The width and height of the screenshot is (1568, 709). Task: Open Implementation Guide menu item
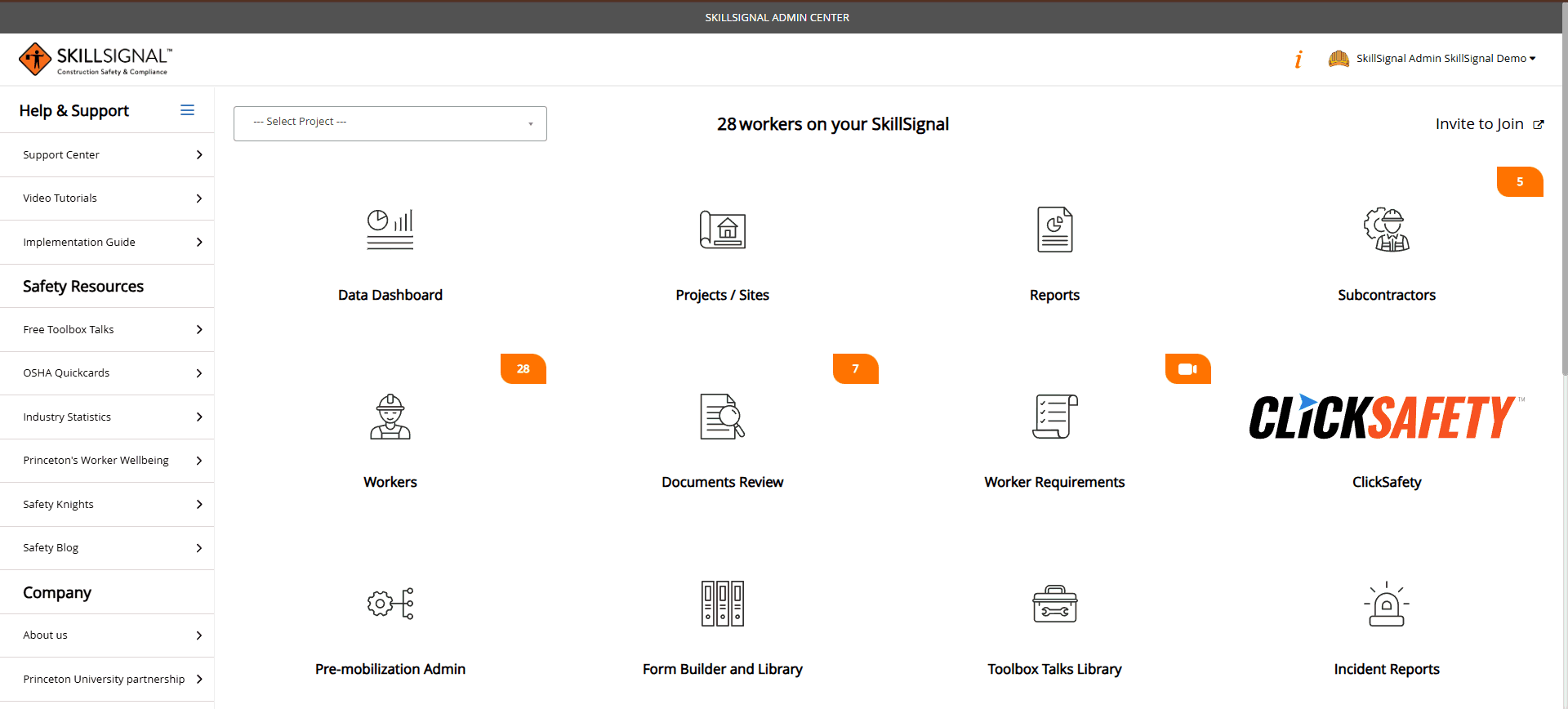tap(107, 243)
